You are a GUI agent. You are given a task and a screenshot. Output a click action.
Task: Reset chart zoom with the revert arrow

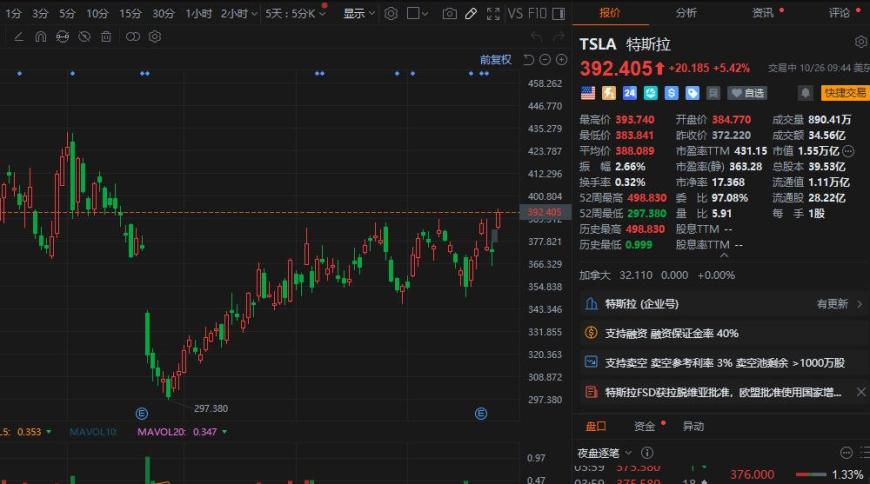point(529,59)
